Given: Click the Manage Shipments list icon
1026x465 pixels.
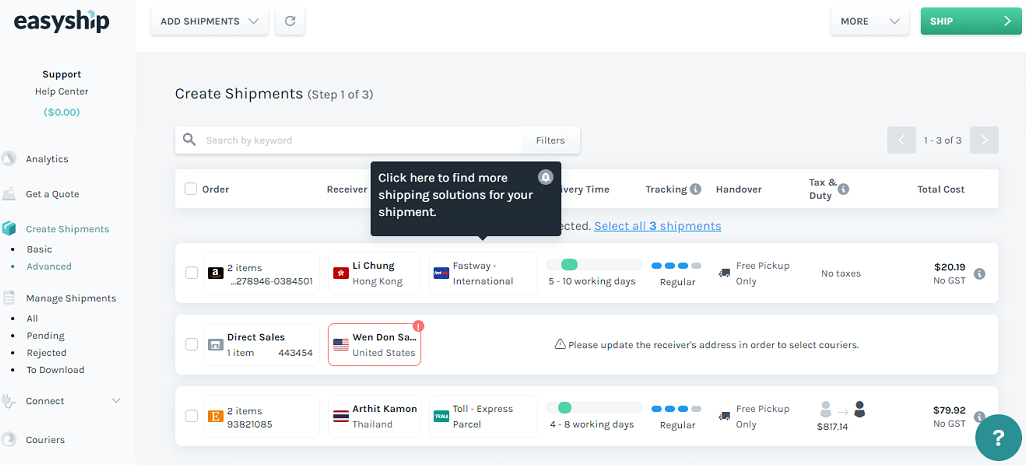Looking at the screenshot, I should point(9,298).
